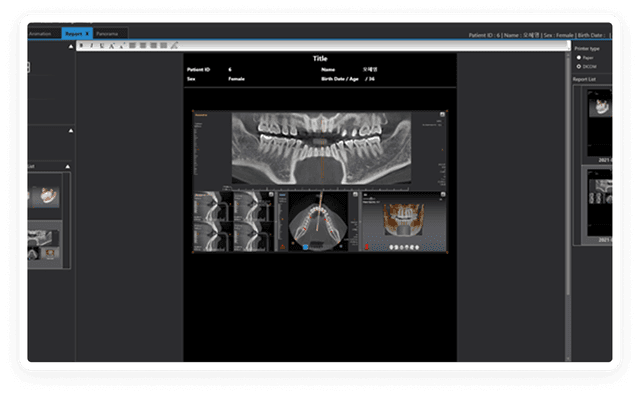
Task: Click the 3D volume rendering in report
Action: coord(404,222)
